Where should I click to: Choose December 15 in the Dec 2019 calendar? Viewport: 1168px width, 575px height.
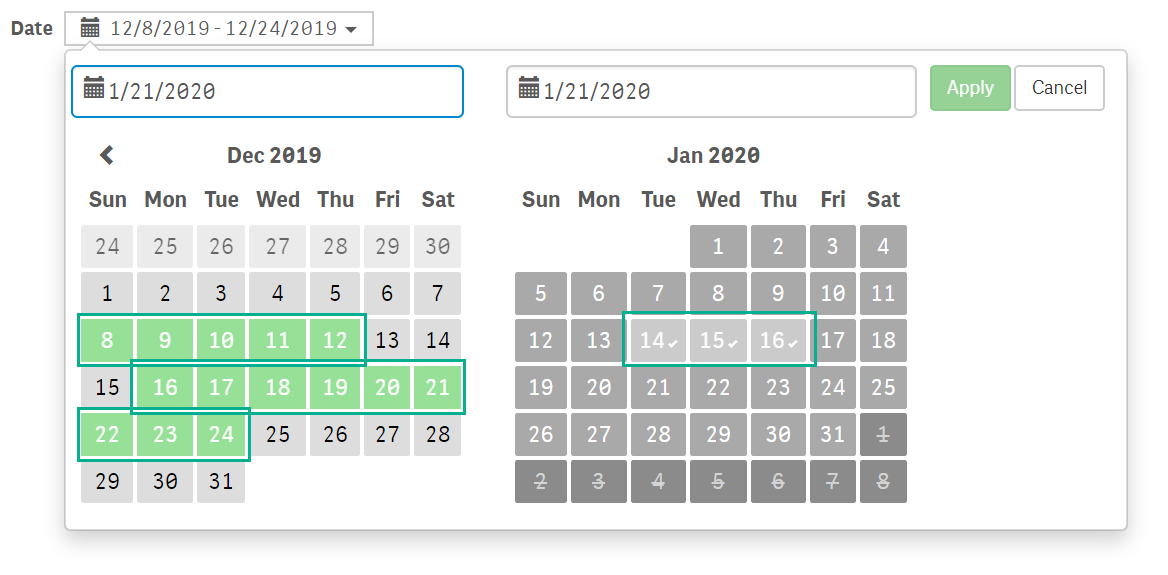[x=107, y=387]
